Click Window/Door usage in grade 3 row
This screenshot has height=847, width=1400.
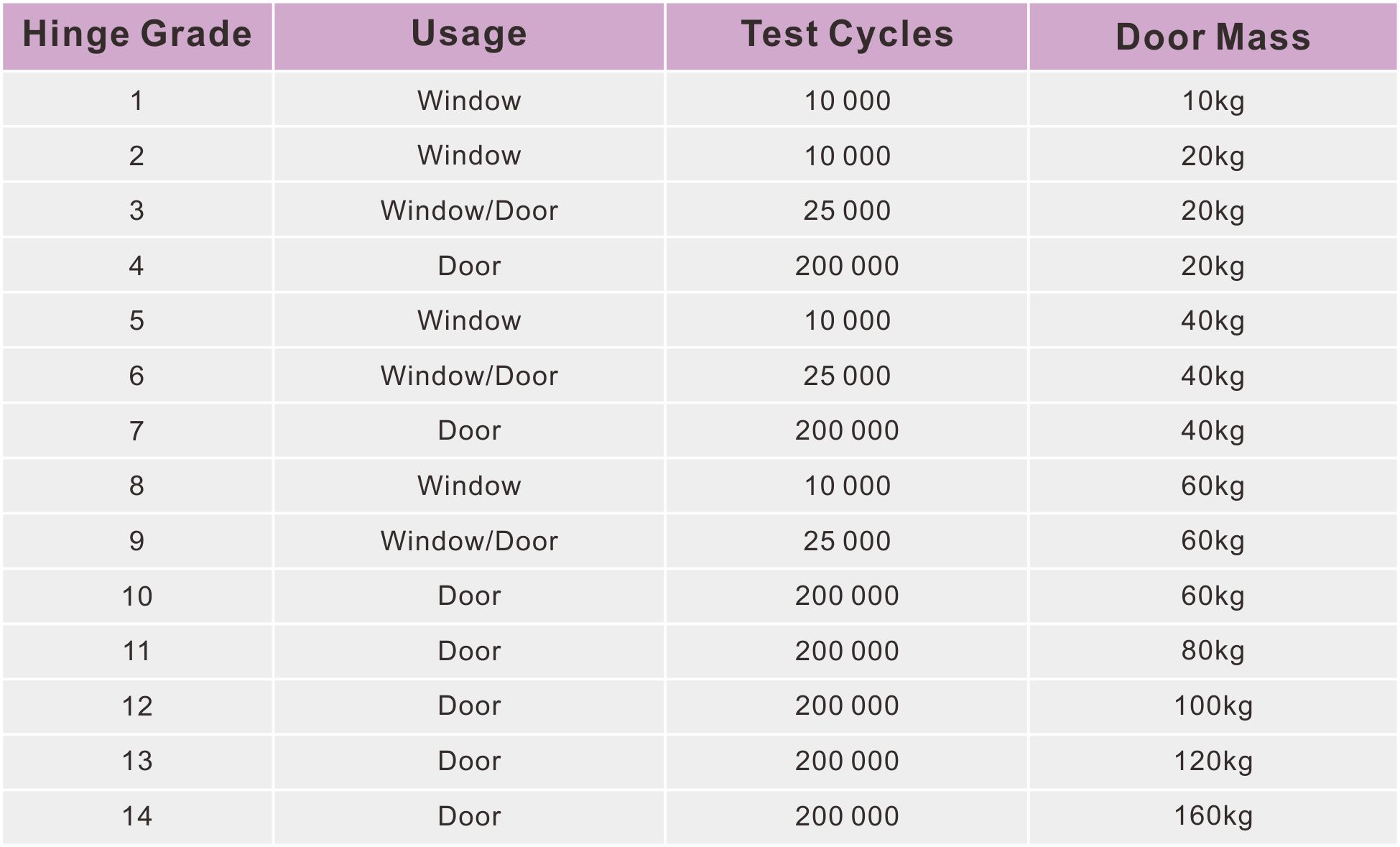click(469, 210)
